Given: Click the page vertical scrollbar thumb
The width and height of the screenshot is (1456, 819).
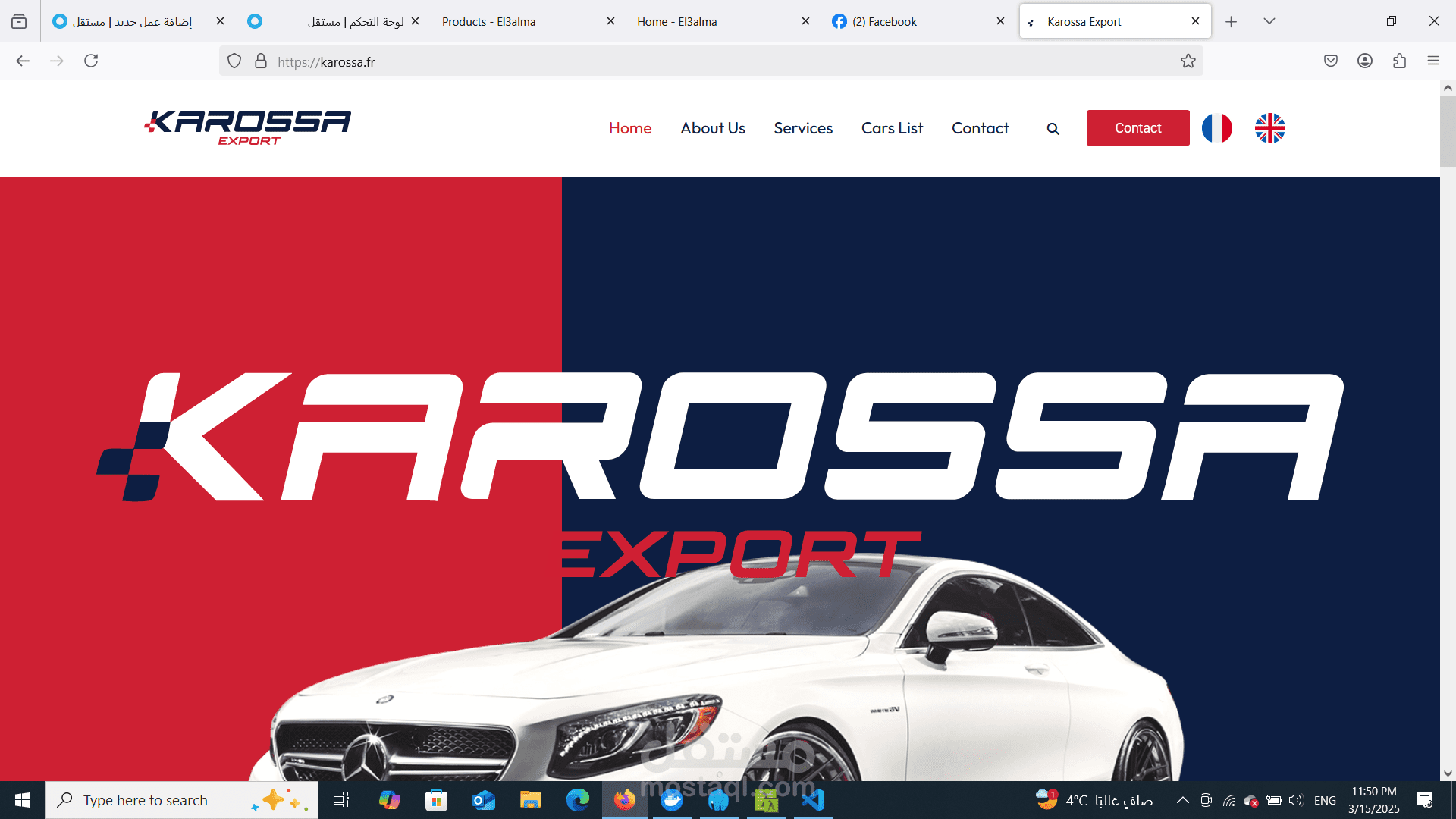Looking at the screenshot, I should point(1447,130).
